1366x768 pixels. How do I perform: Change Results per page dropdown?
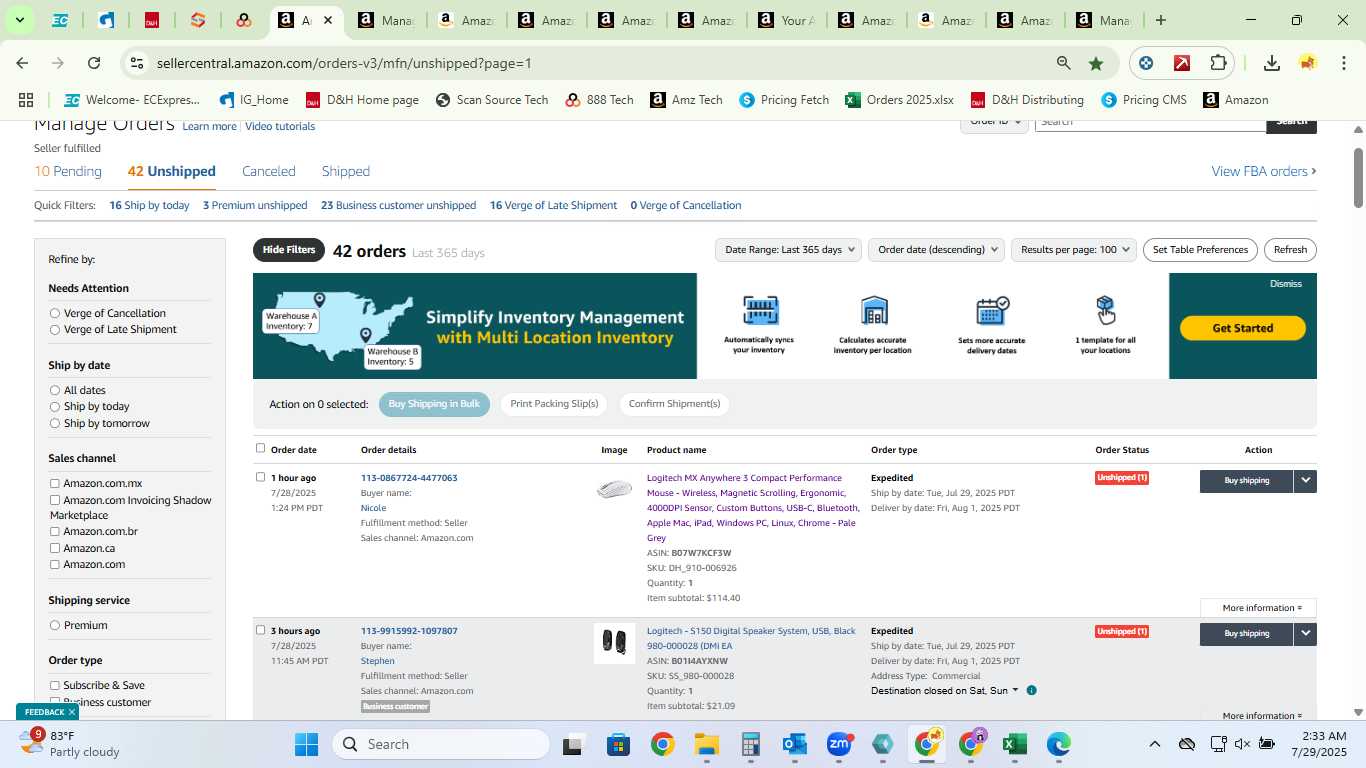[1074, 250]
